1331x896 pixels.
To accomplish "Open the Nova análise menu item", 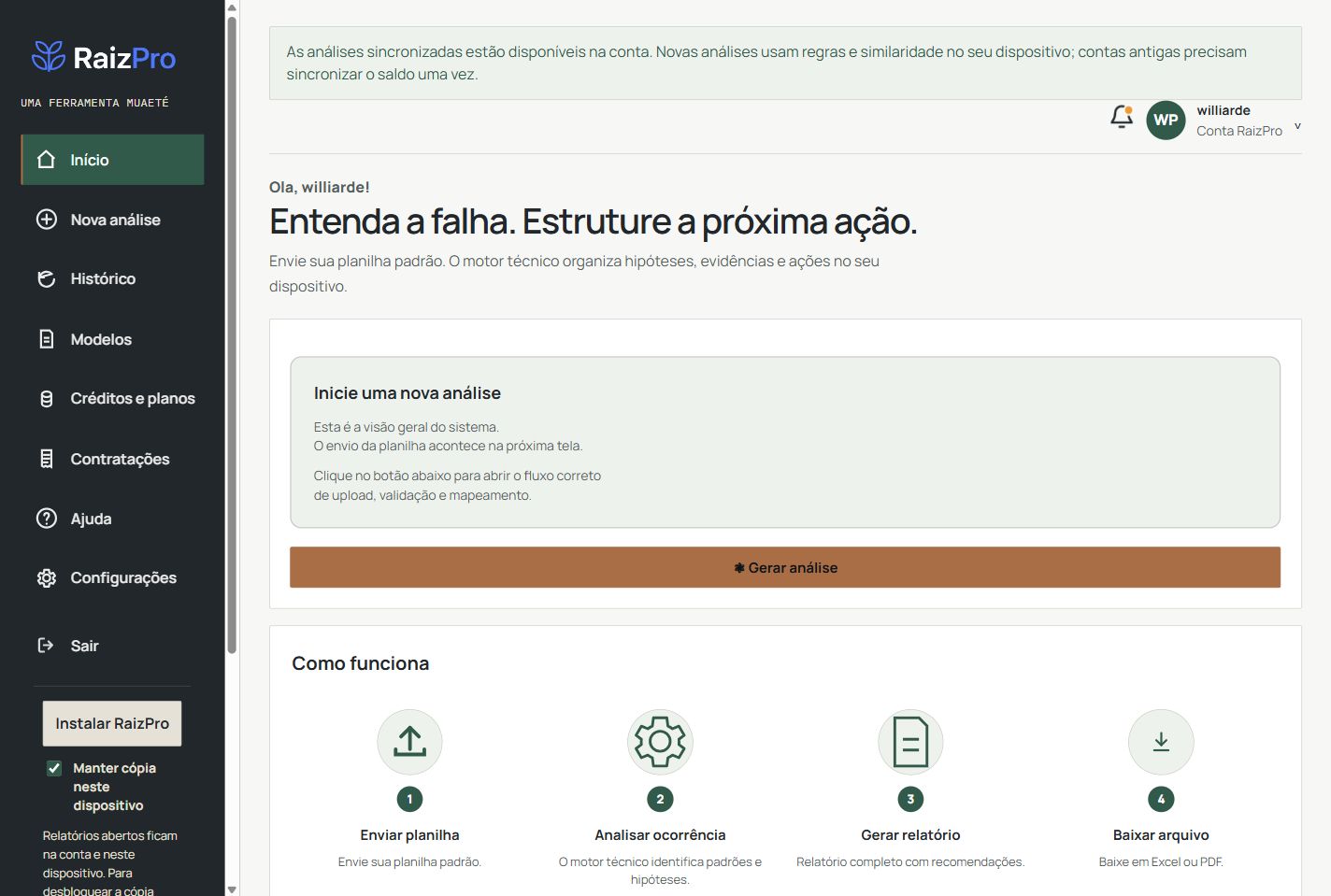I will pyautogui.click(x=113, y=220).
